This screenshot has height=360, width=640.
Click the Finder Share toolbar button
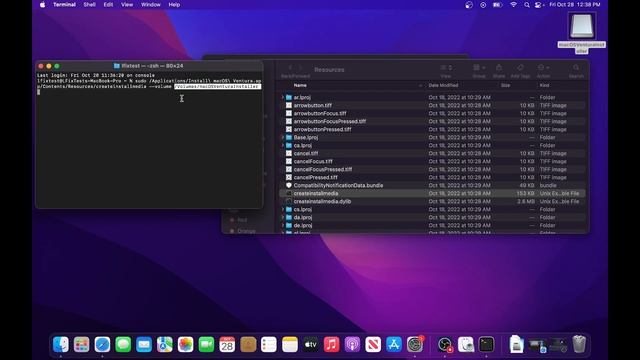click(499, 68)
